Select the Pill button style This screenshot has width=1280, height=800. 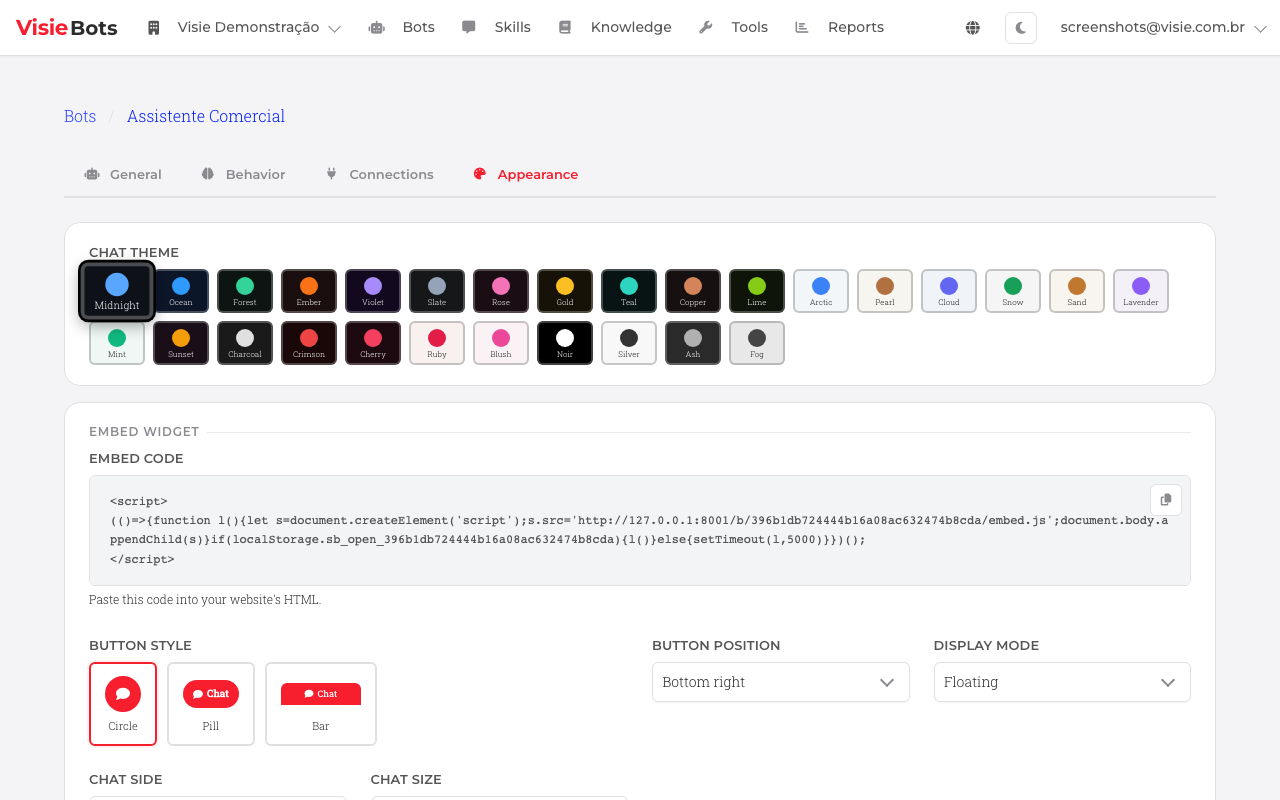click(x=211, y=703)
